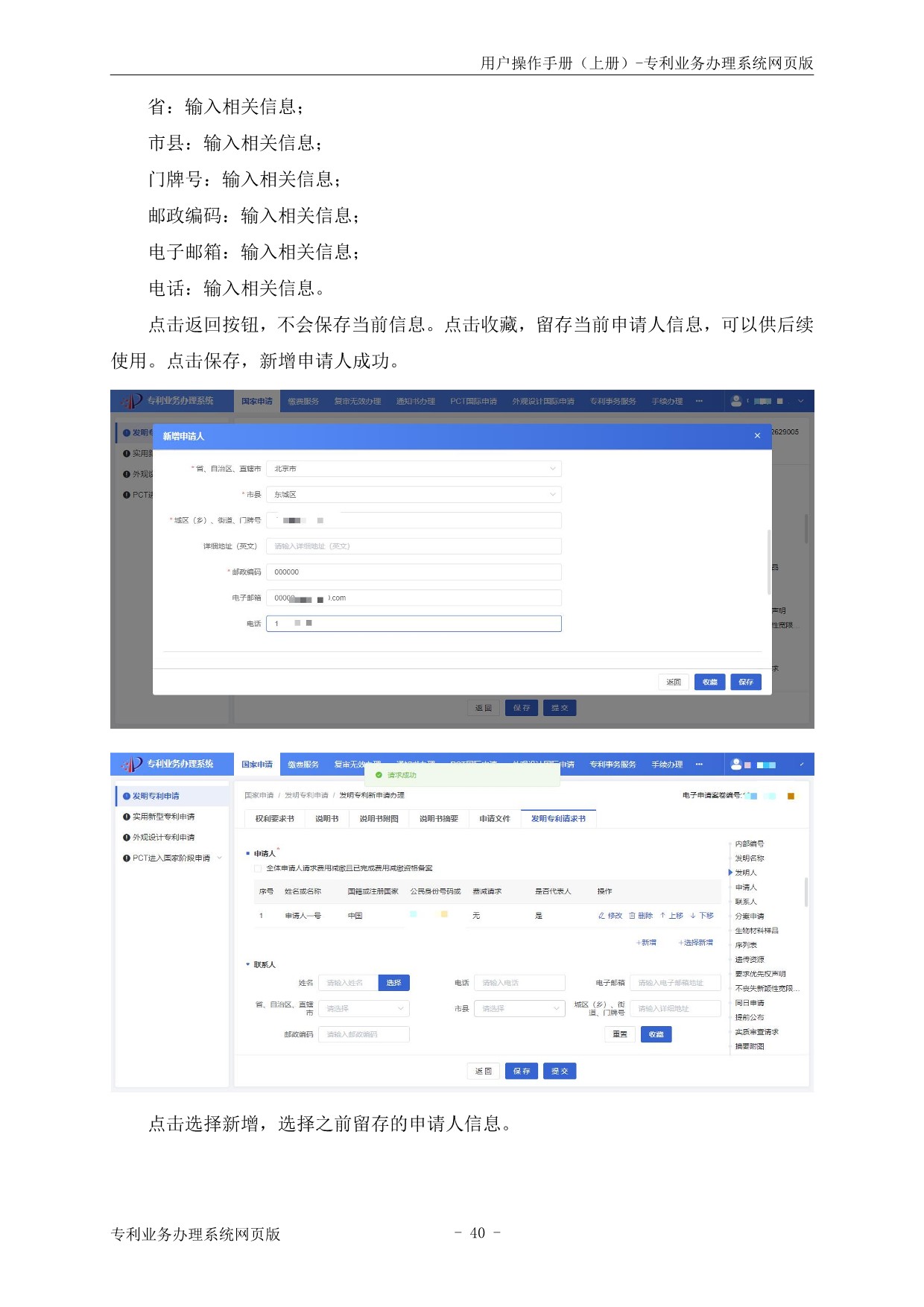
Task: Switch to the 权利要求书 tab
Action: (x=274, y=819)
